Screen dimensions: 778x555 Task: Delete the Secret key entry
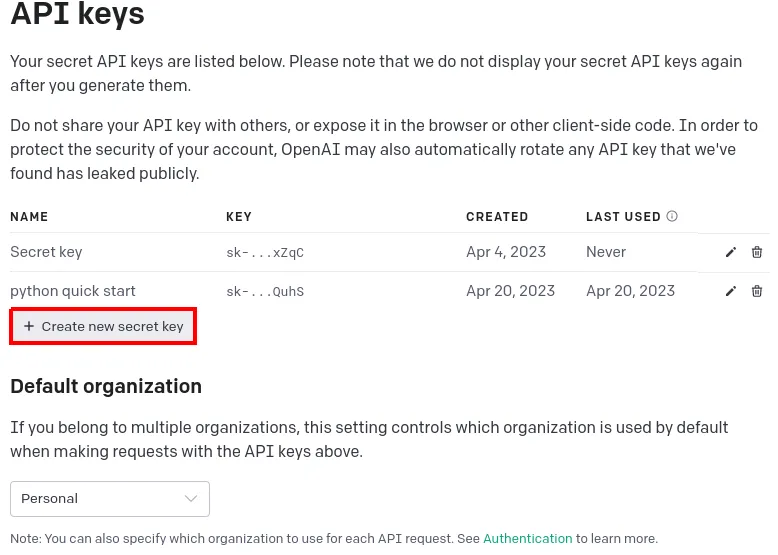(757, 252)
